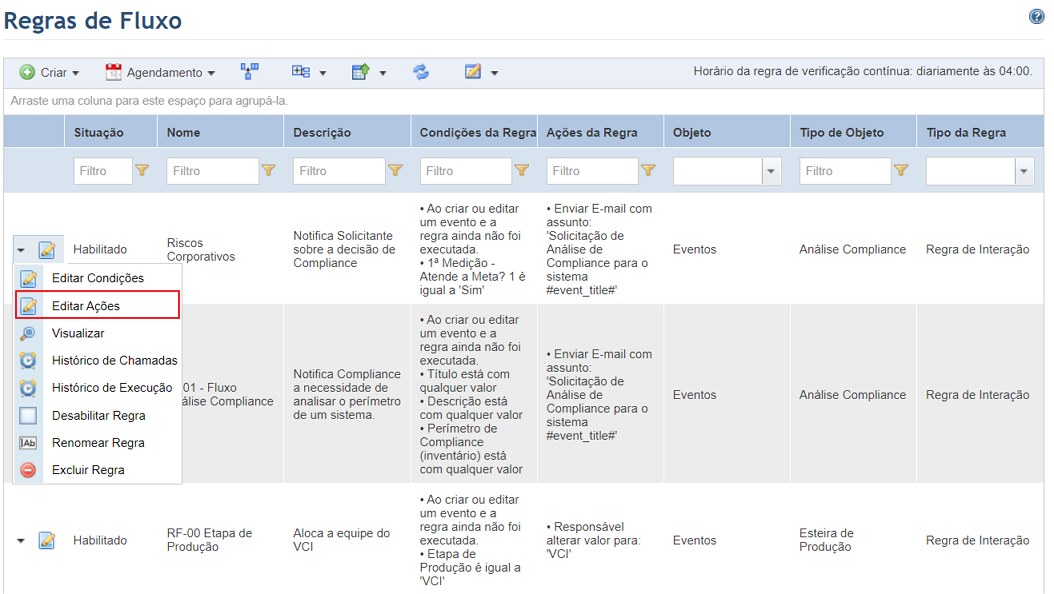Click the 'RF-00 Etapa de Produção' name cell
Viewport: 1054px width, 594px height.
point(209,540)
